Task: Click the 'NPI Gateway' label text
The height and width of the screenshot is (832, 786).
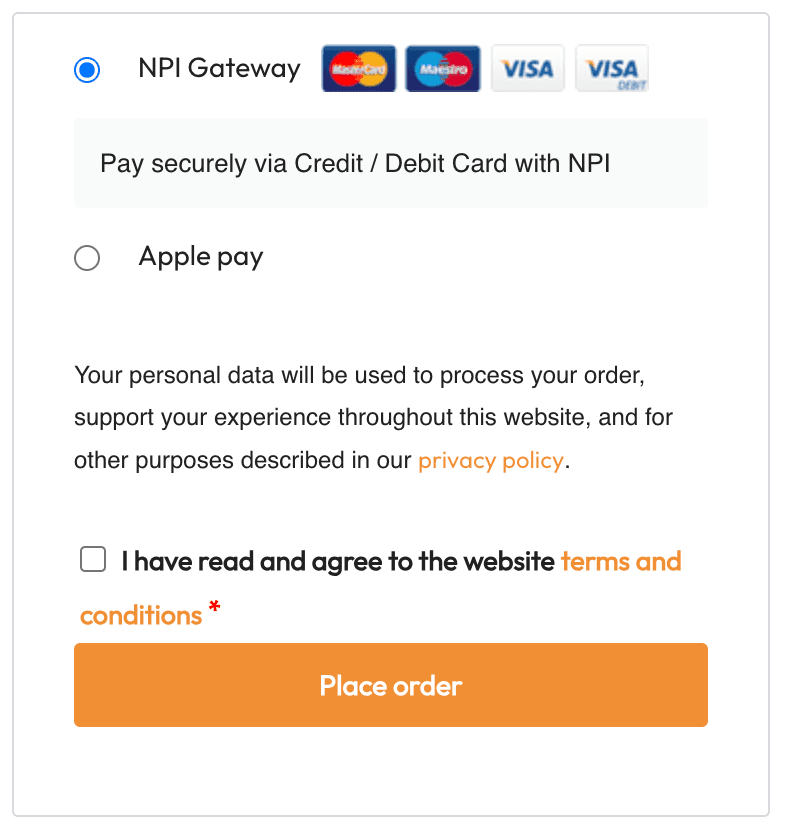Action: 219,69
